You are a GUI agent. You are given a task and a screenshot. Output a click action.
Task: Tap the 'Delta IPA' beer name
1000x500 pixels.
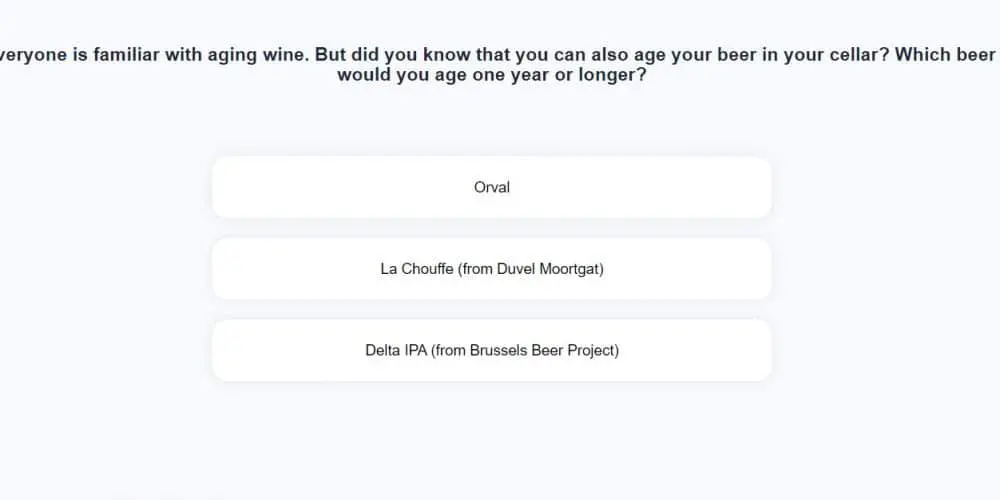[x=396, y=350]
